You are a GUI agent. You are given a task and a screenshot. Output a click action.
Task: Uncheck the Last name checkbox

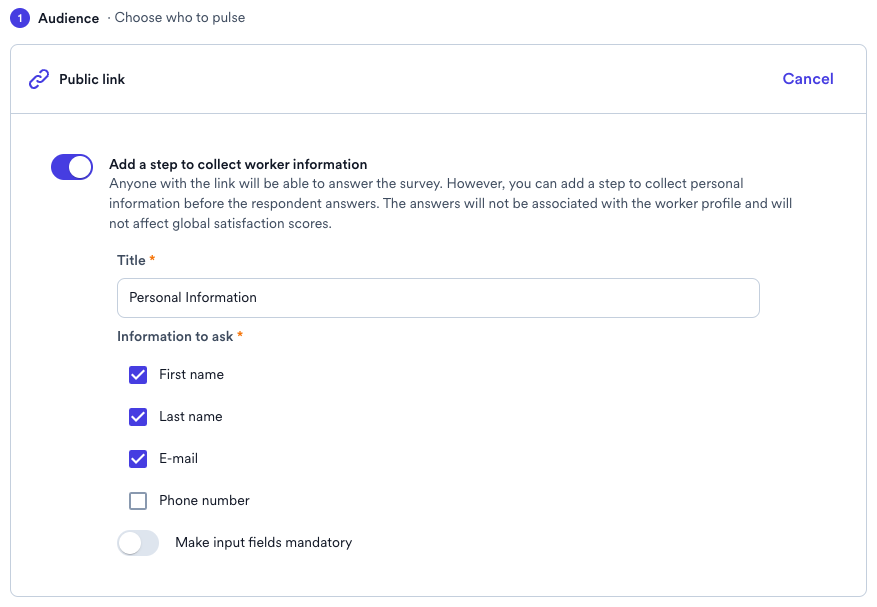138,417
